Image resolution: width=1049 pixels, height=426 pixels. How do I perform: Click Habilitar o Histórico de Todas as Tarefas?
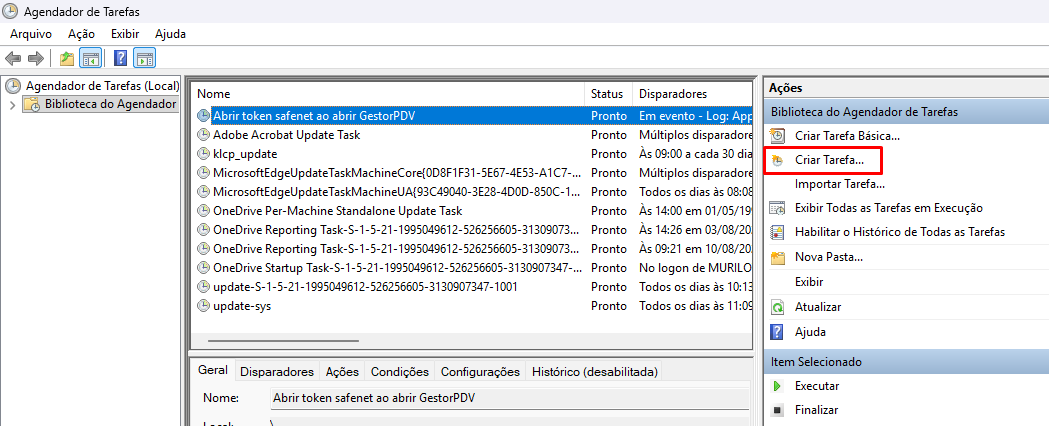coord(899,232)
